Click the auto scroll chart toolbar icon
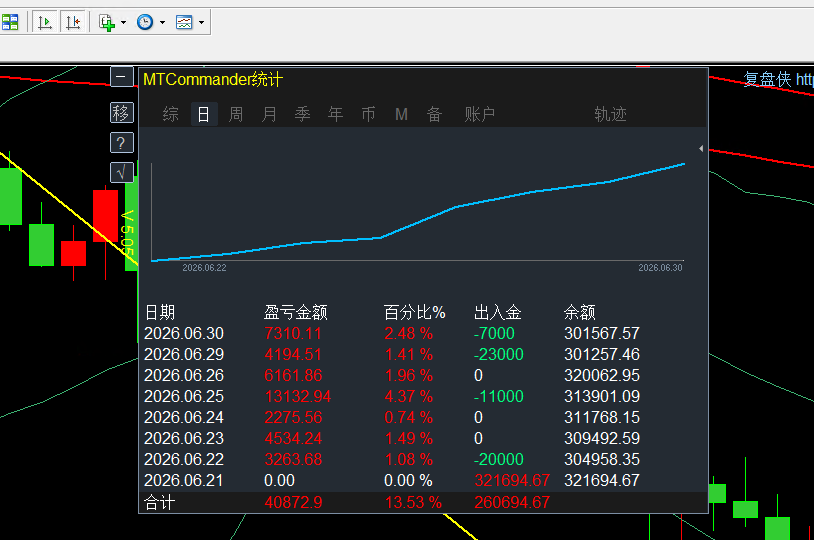 [x=45, y=22]
